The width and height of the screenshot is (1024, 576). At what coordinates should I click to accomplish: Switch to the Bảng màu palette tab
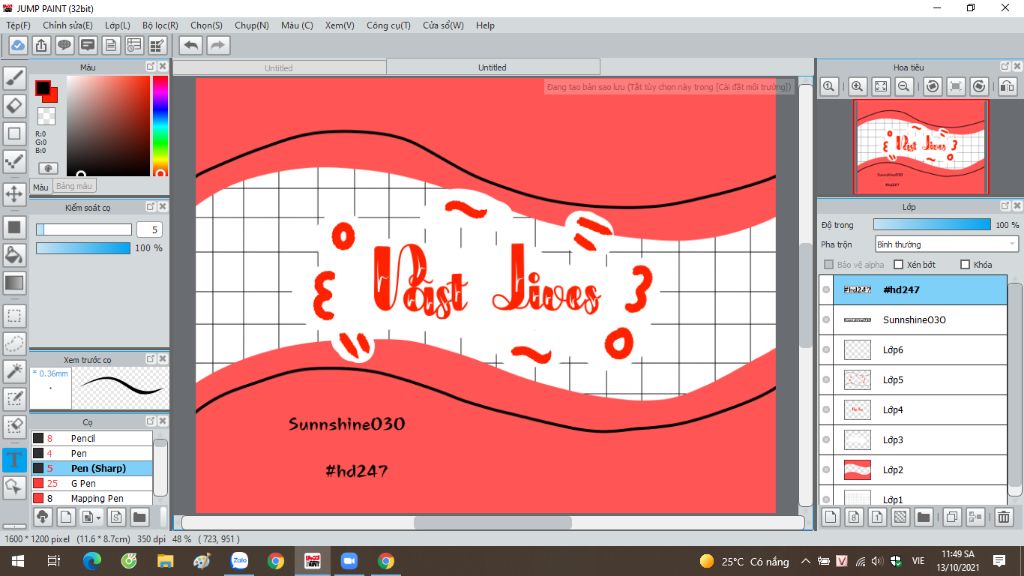point(74,186)
